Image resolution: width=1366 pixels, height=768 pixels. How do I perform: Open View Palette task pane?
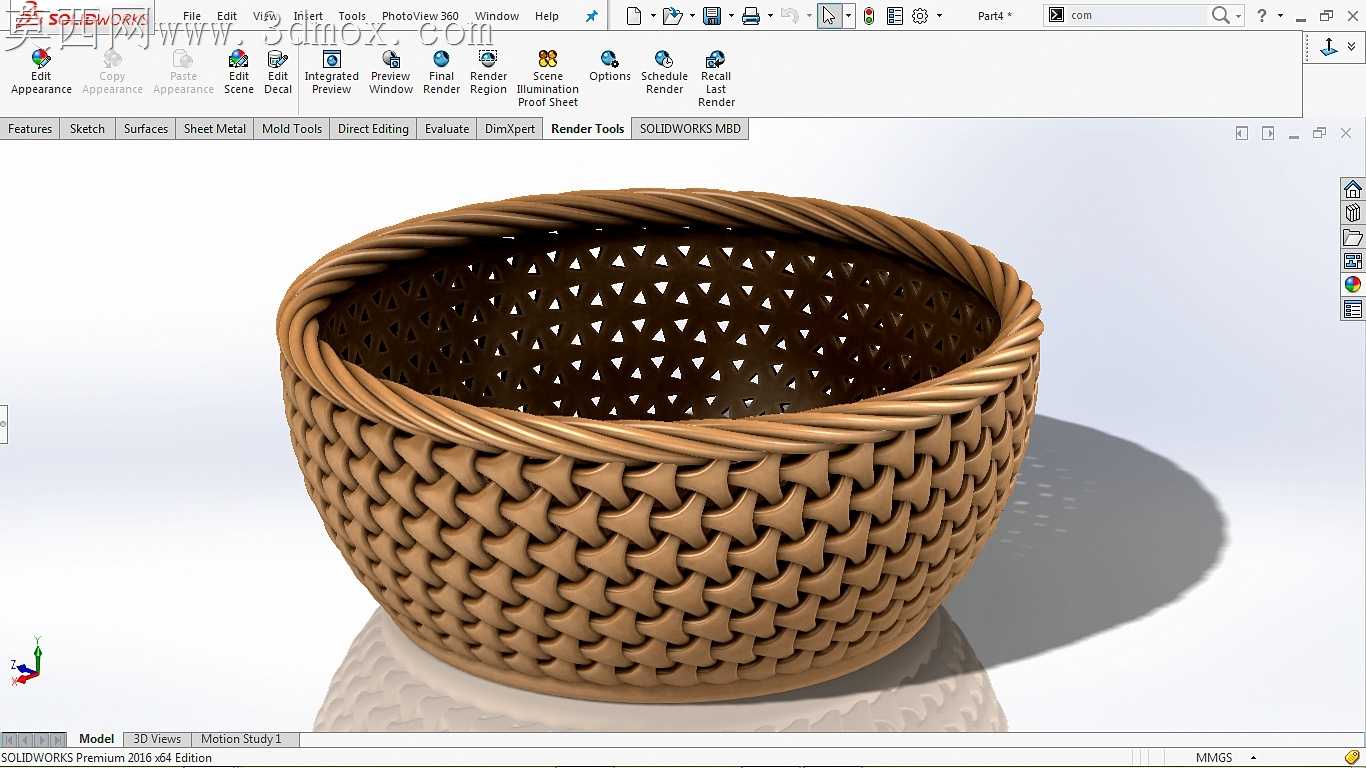[x=1353, y=261]
